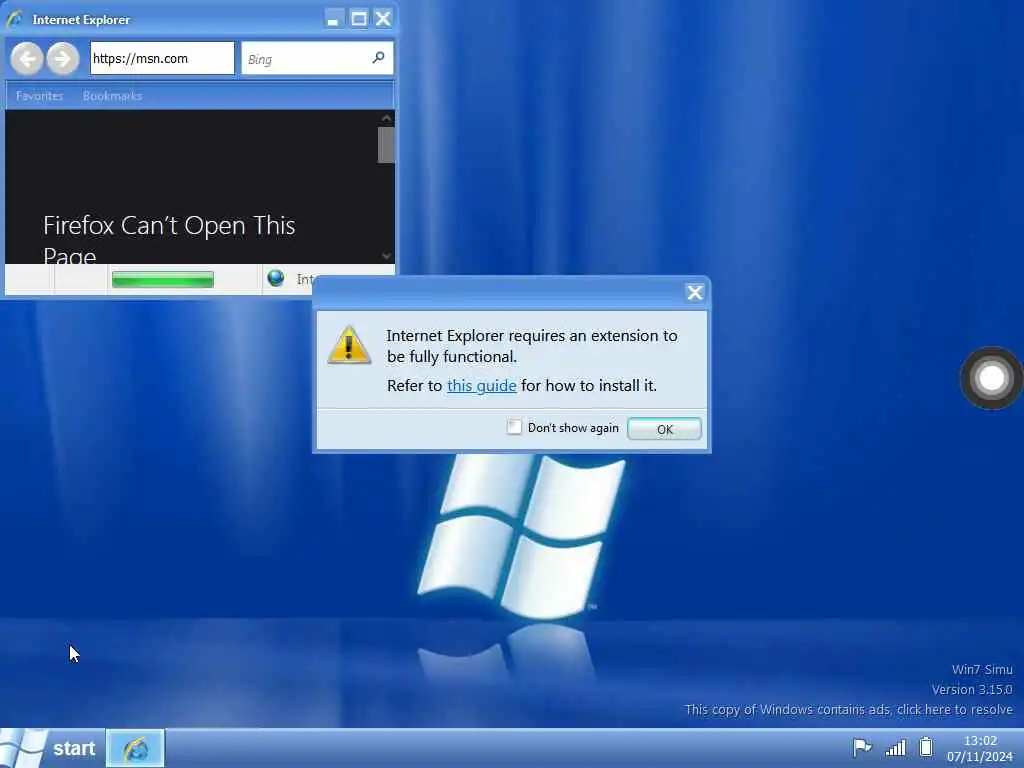Click the browser page scrollbar thumb
The image size is (1024, 768).
coord(386,145)
